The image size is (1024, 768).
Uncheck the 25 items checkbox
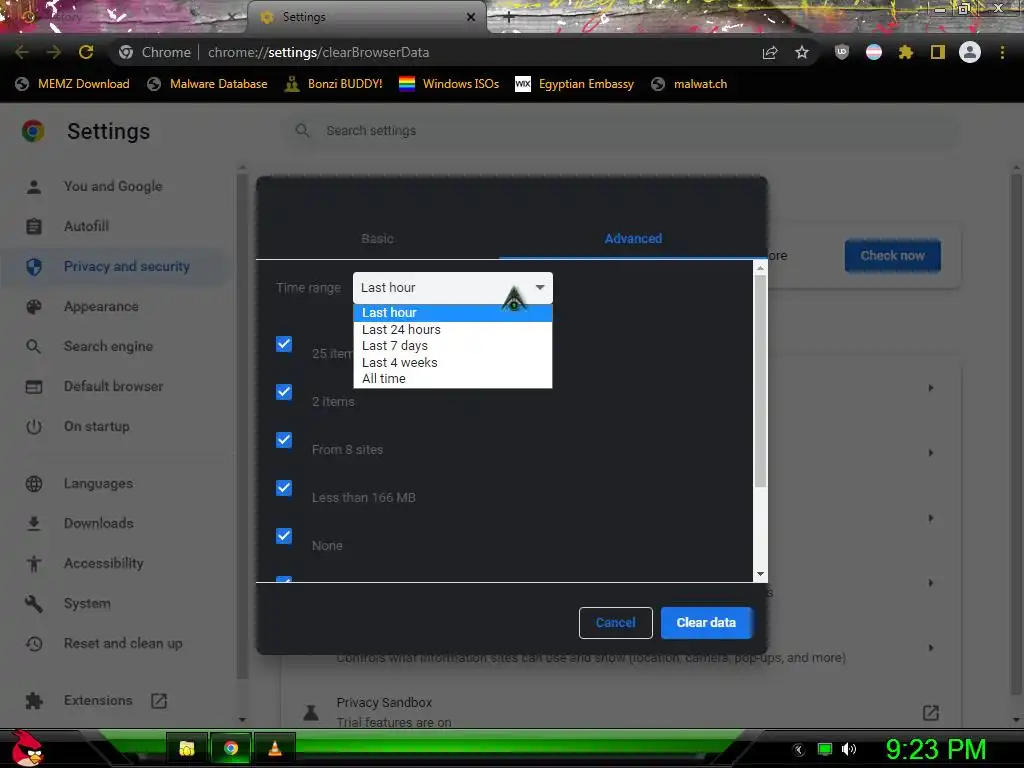click(283, 344)
